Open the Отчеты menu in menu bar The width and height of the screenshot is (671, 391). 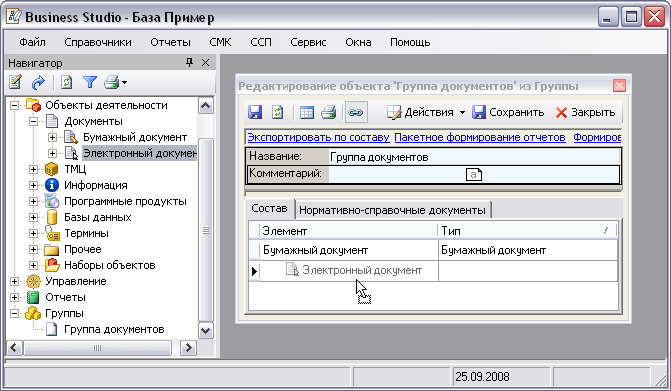(x=170, y=42)
